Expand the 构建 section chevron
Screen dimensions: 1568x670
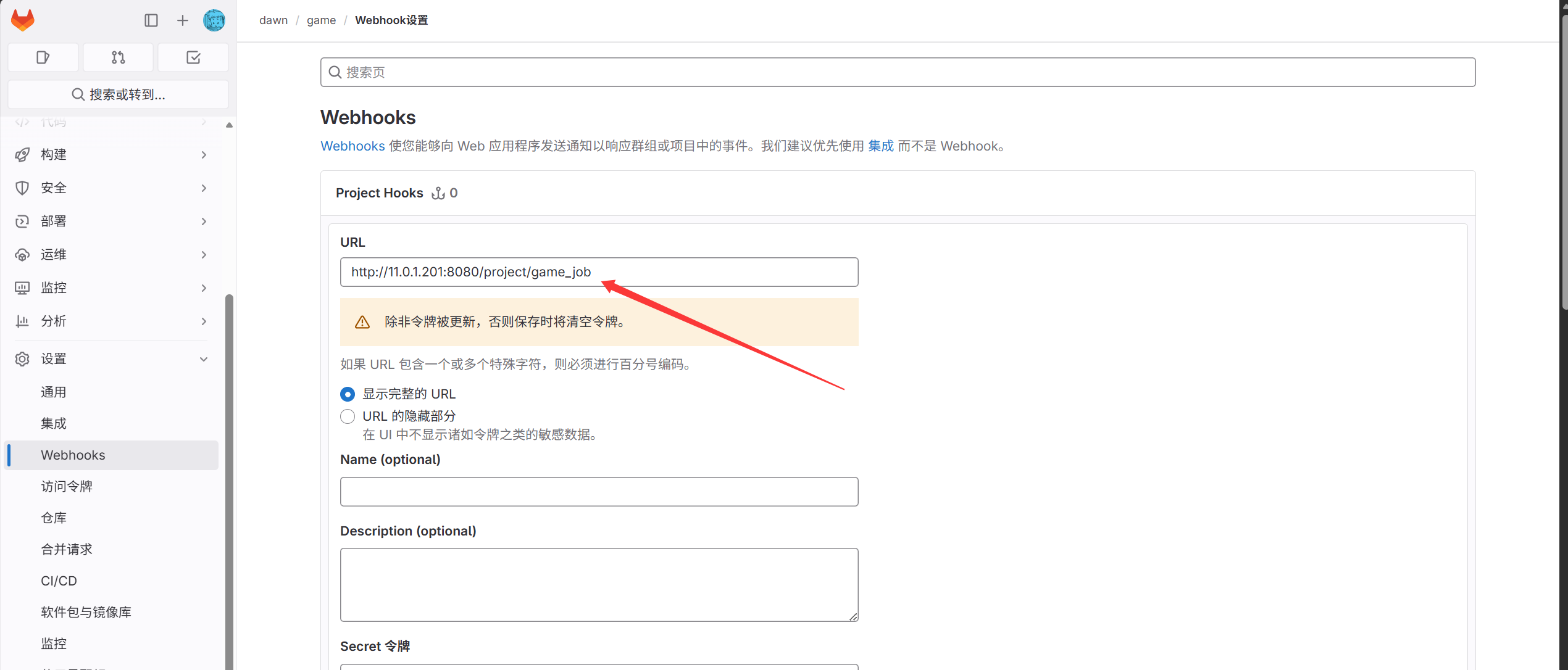click(x=204, y=154)
